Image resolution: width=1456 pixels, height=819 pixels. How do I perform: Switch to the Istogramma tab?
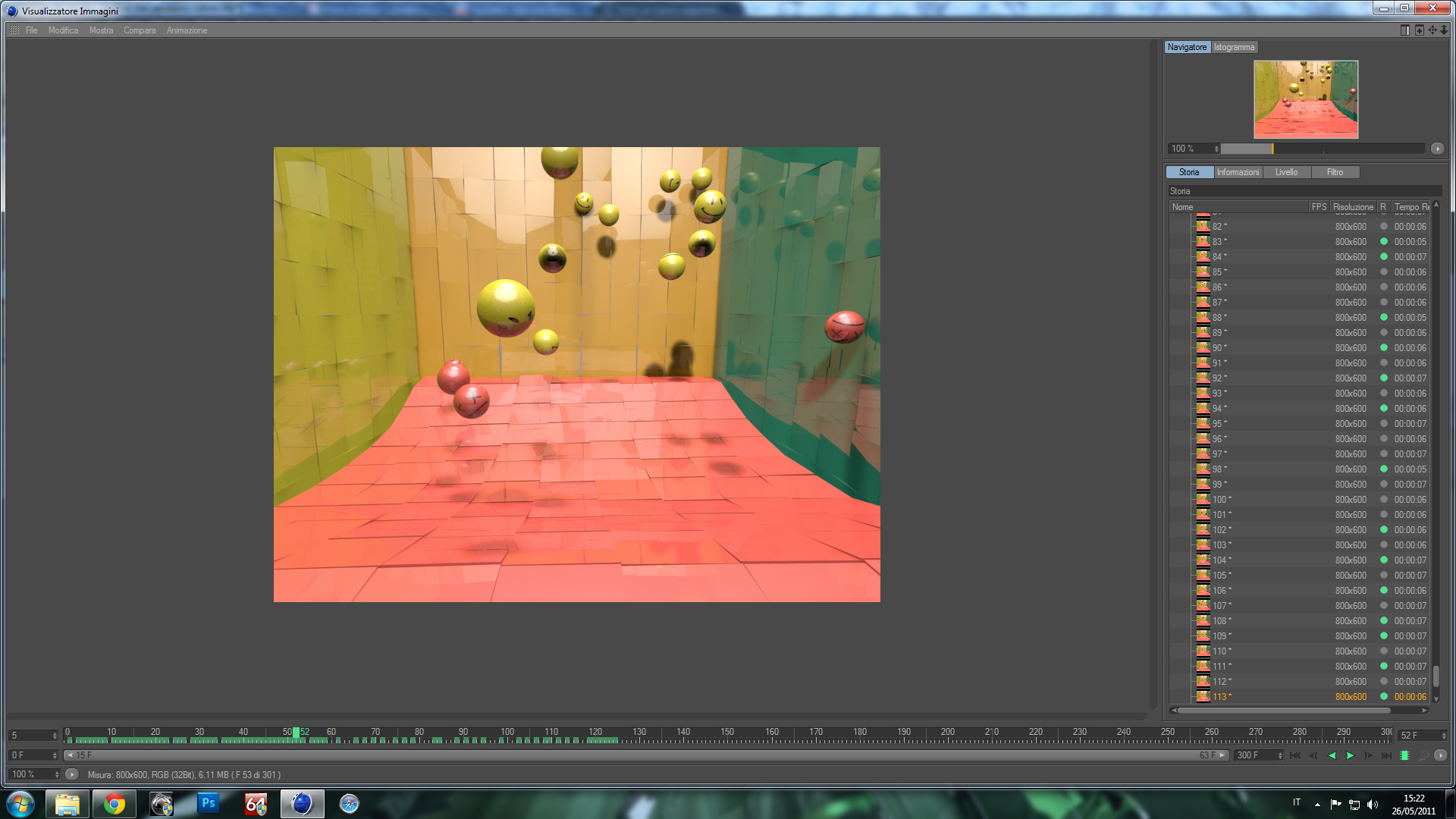[1234, 47]
